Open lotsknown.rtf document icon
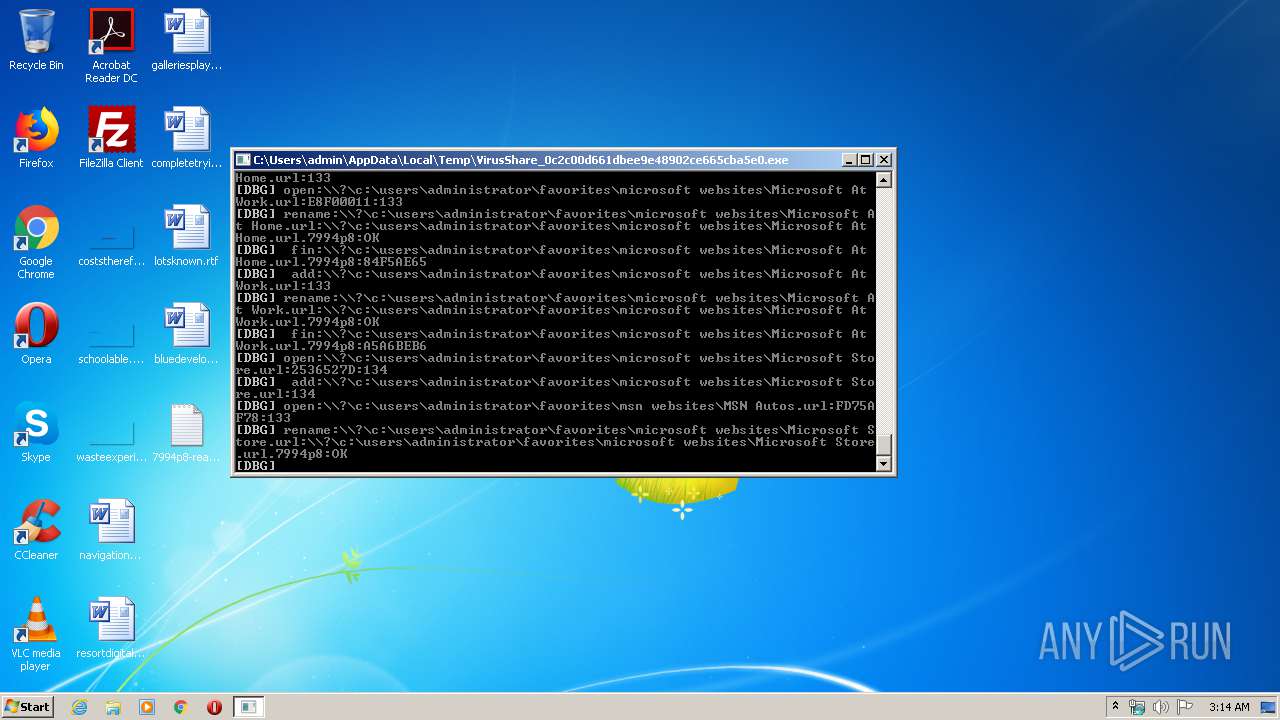This screenshot has width=1280, height=720. click(x=187, y=237)
